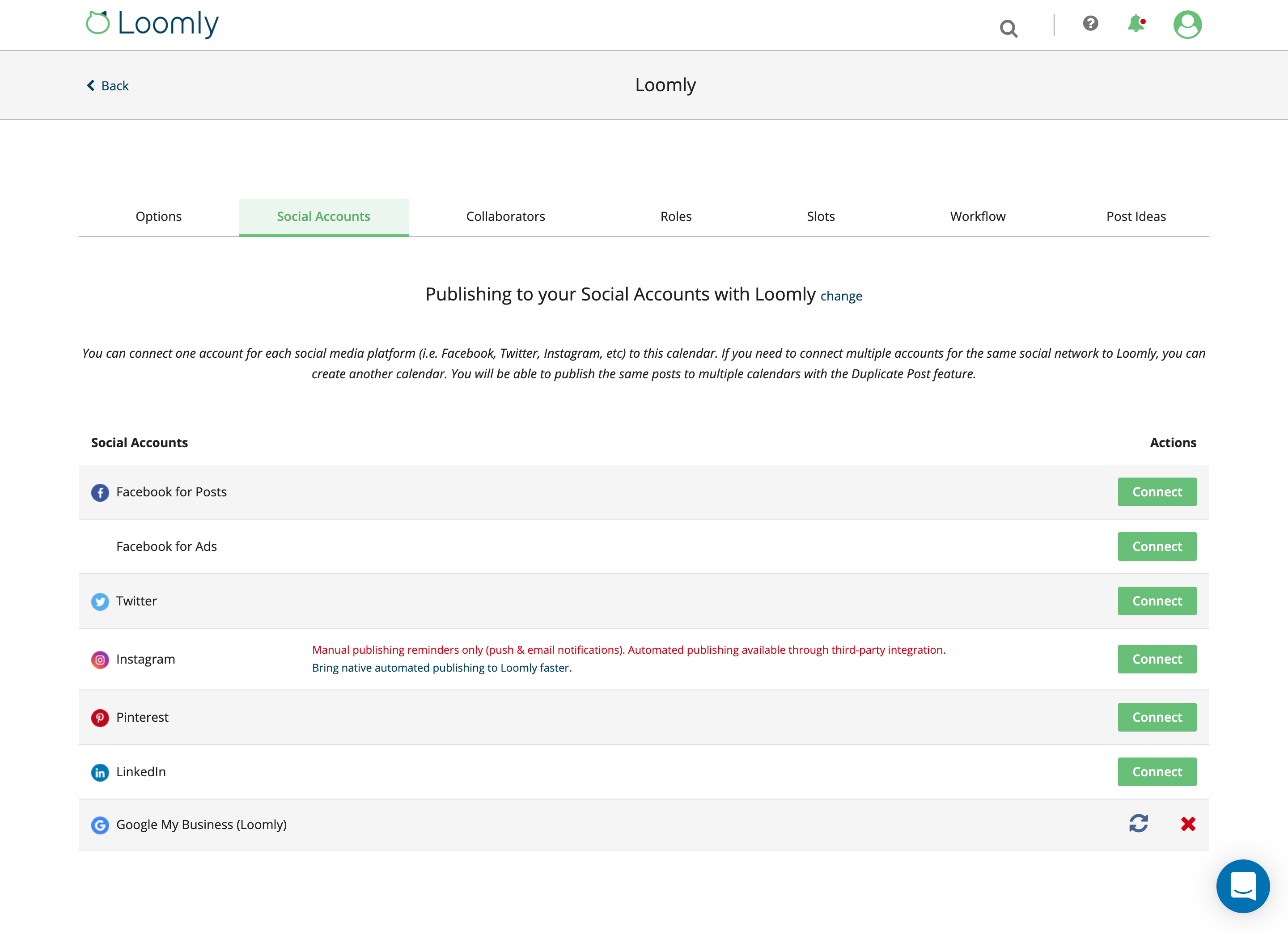
Task: Switch to the Options tab
Action: click(158, 216)
